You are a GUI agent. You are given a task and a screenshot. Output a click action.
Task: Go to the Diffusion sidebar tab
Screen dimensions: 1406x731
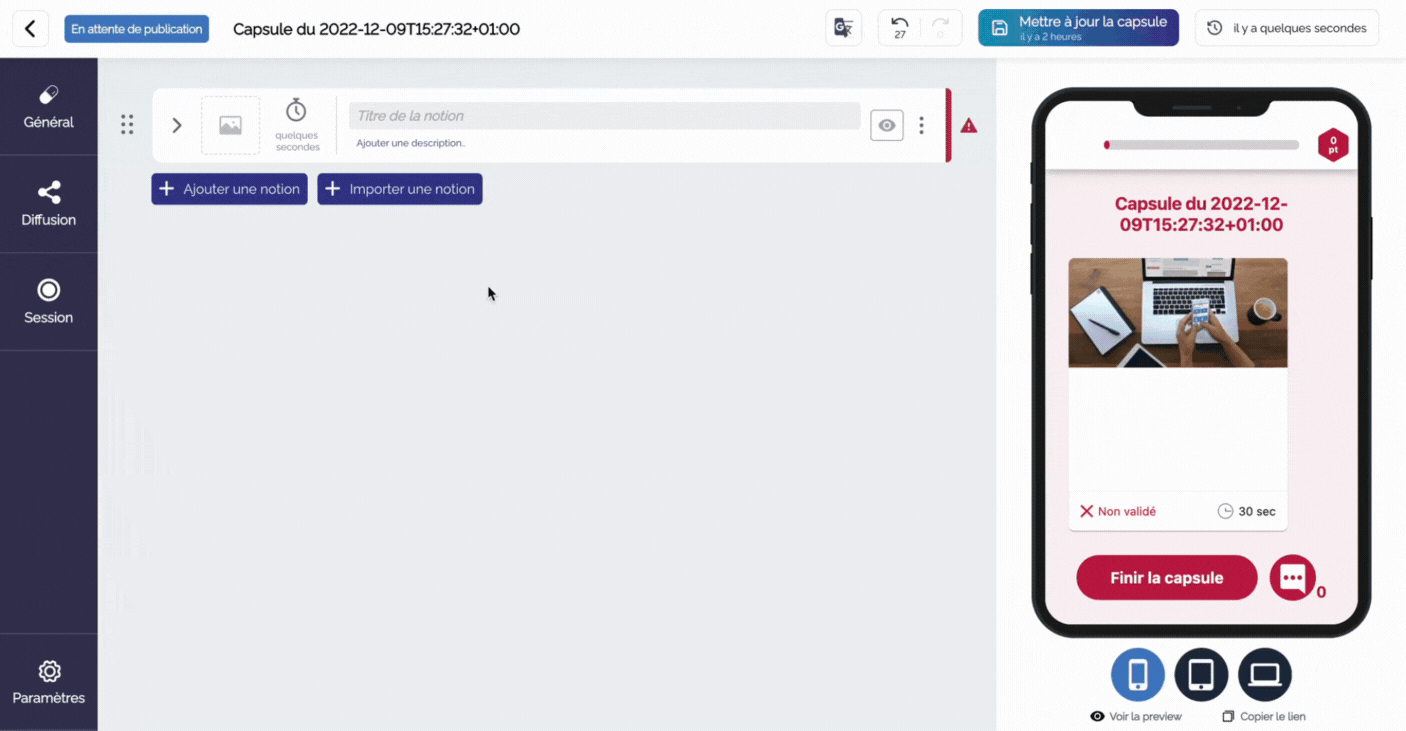[48, 204]
